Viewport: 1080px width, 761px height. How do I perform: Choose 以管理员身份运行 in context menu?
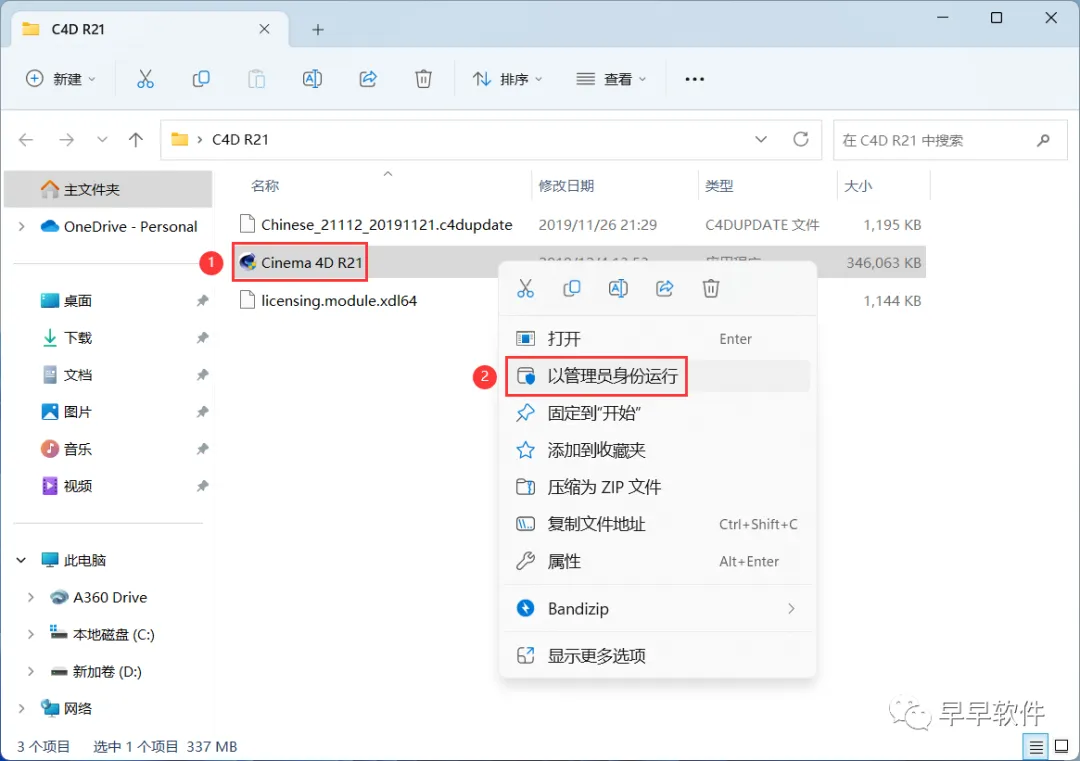point(658,376)
